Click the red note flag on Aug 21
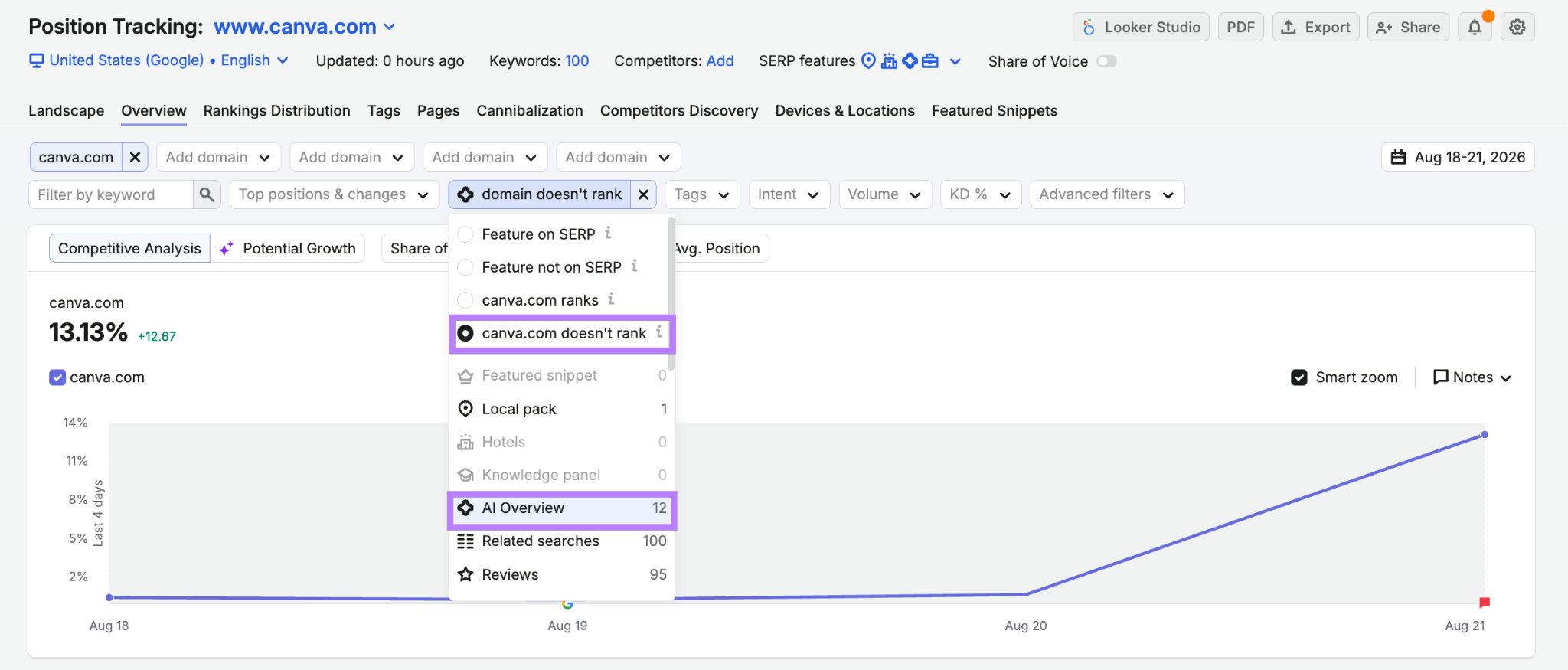Image resolution: width=1568 pixels, height=670 pixels. 1485,603
